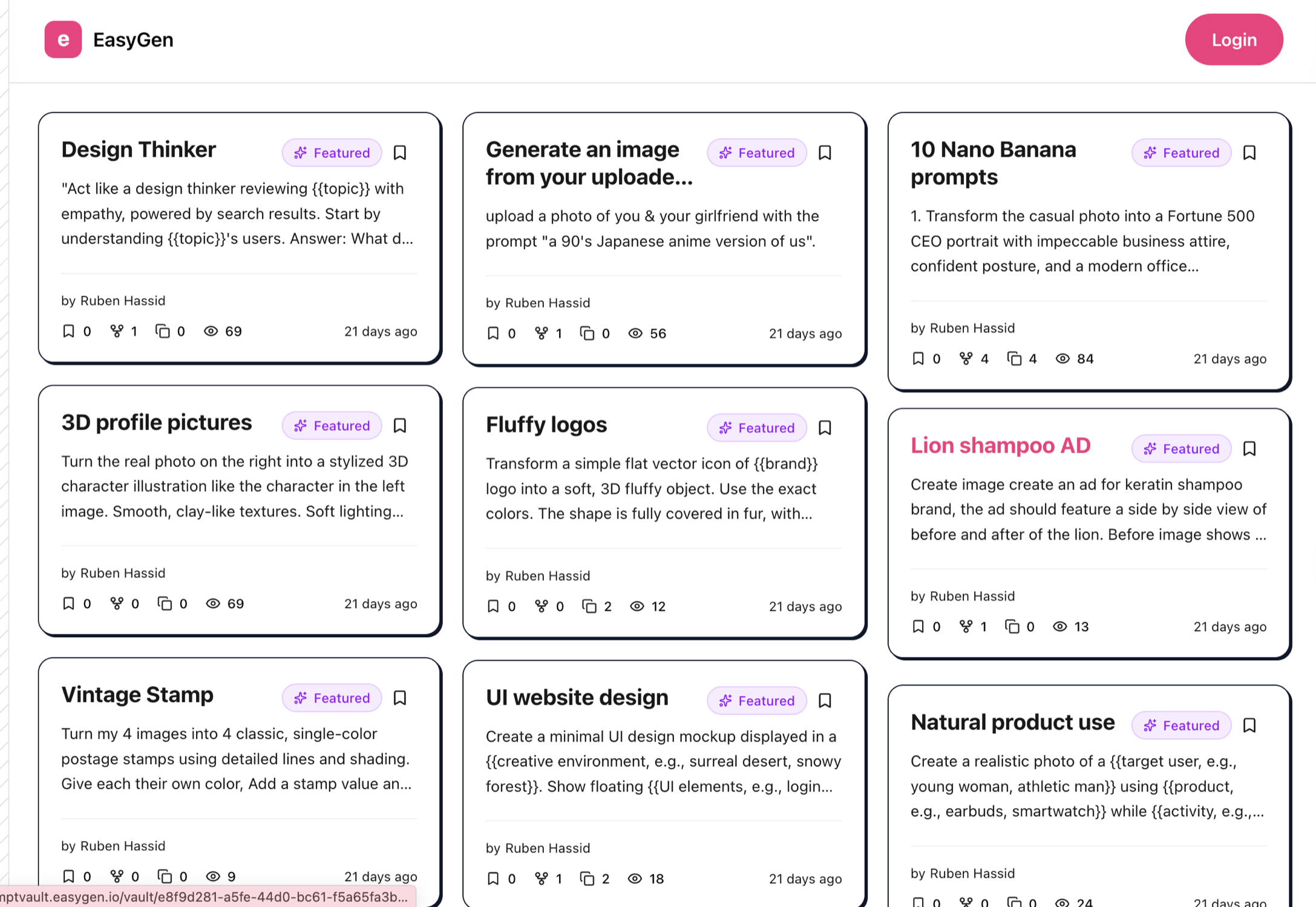Open the Vintage Stamp card description
The width and height of the screenshot is (1316, 907).
click(236, 759)
